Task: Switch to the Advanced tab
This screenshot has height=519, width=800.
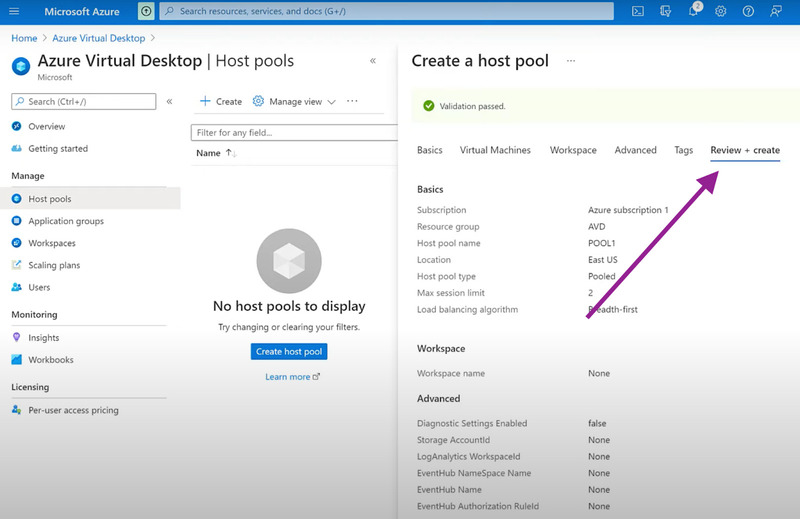Action: point(635,150)
